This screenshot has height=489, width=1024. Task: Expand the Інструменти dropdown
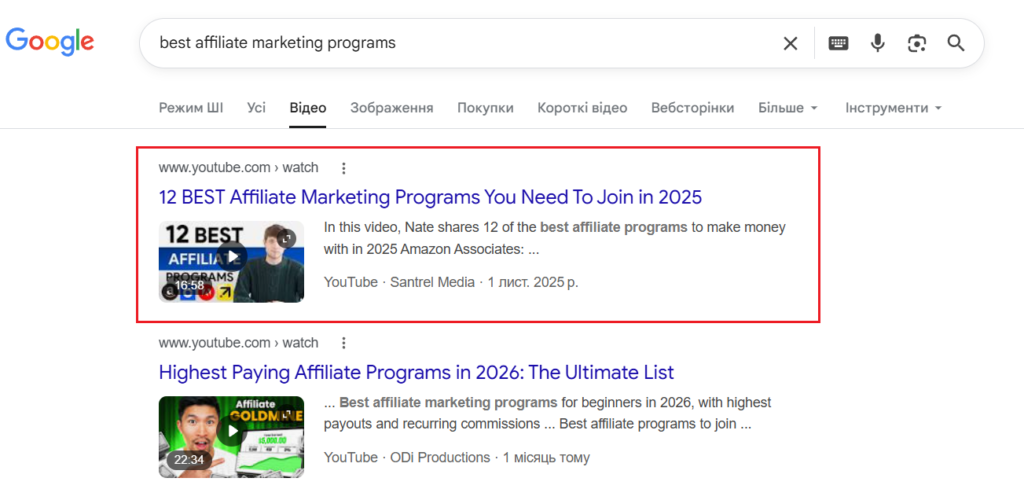coord(893,108)
